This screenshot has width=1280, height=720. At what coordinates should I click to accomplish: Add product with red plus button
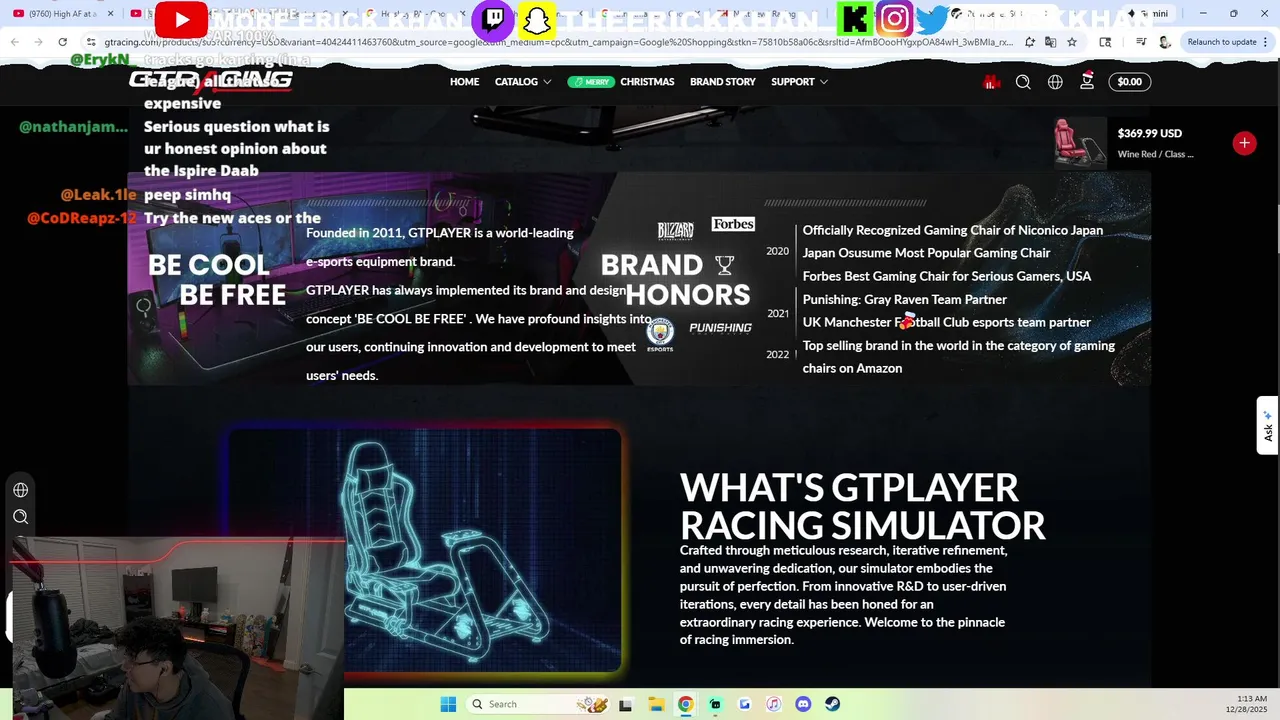click(1244, 143)
